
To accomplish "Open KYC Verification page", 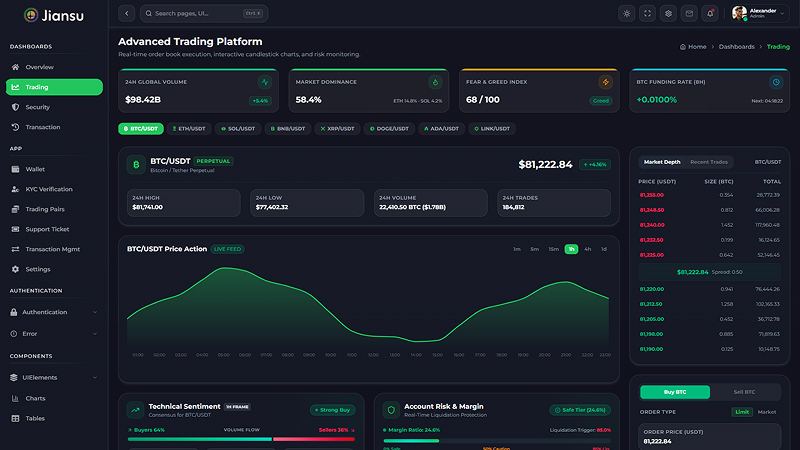I will coord(54,189).
